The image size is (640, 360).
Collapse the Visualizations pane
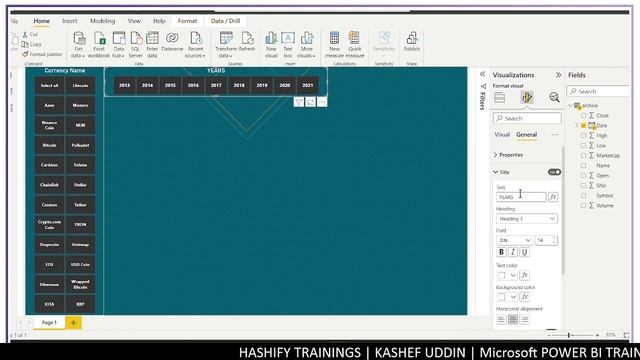[558, 75]
